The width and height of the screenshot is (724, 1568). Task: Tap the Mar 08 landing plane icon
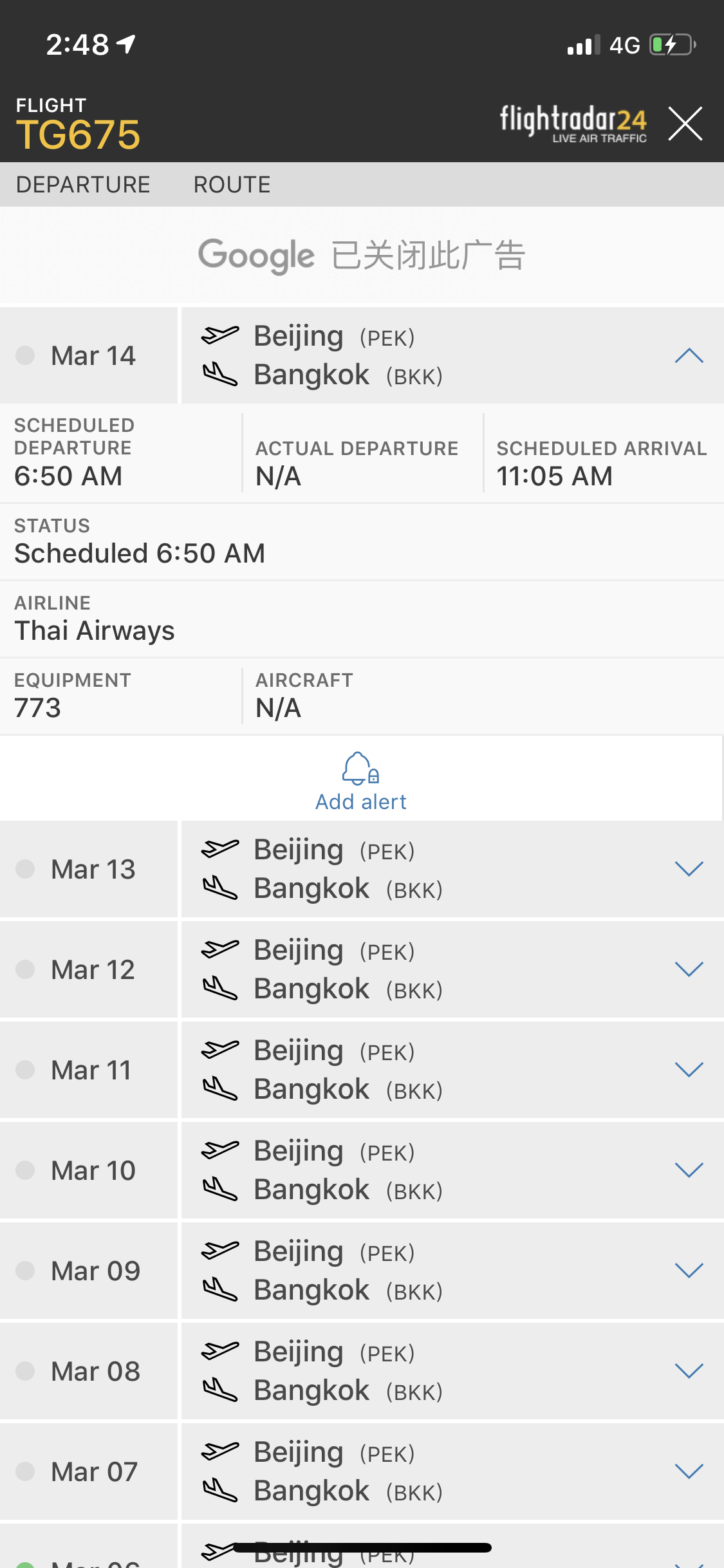click(x=220, y=1390)
